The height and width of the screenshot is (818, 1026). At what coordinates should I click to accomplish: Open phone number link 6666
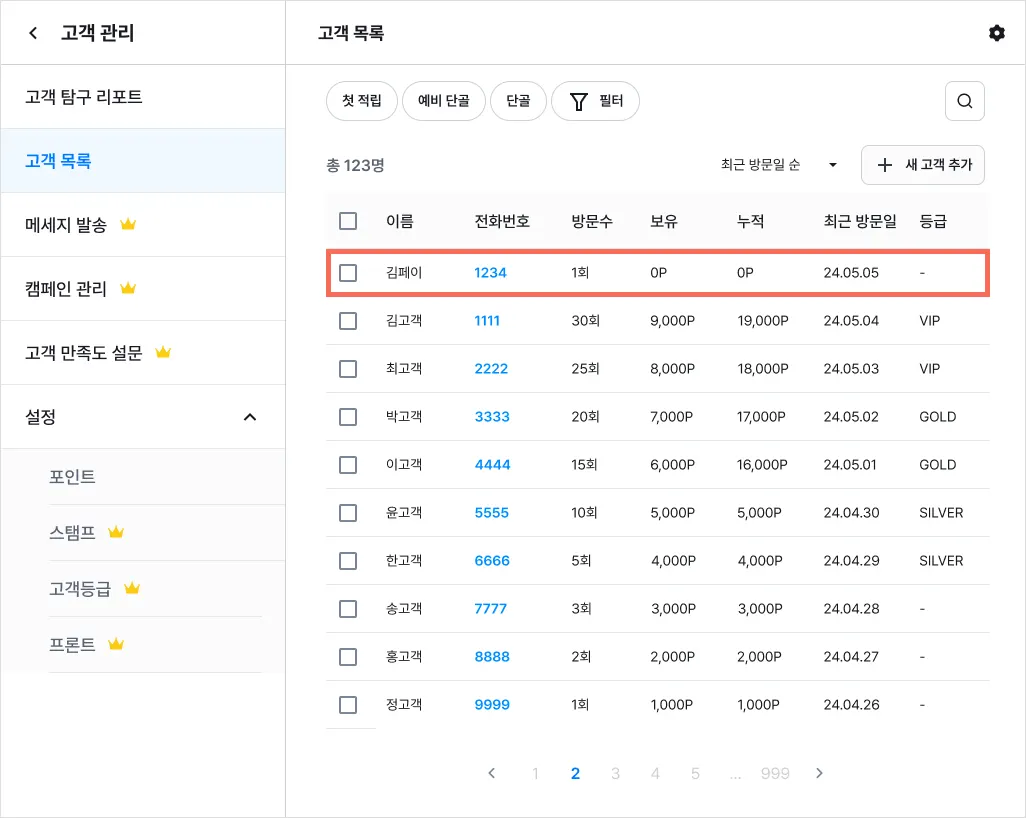(492, 561)
